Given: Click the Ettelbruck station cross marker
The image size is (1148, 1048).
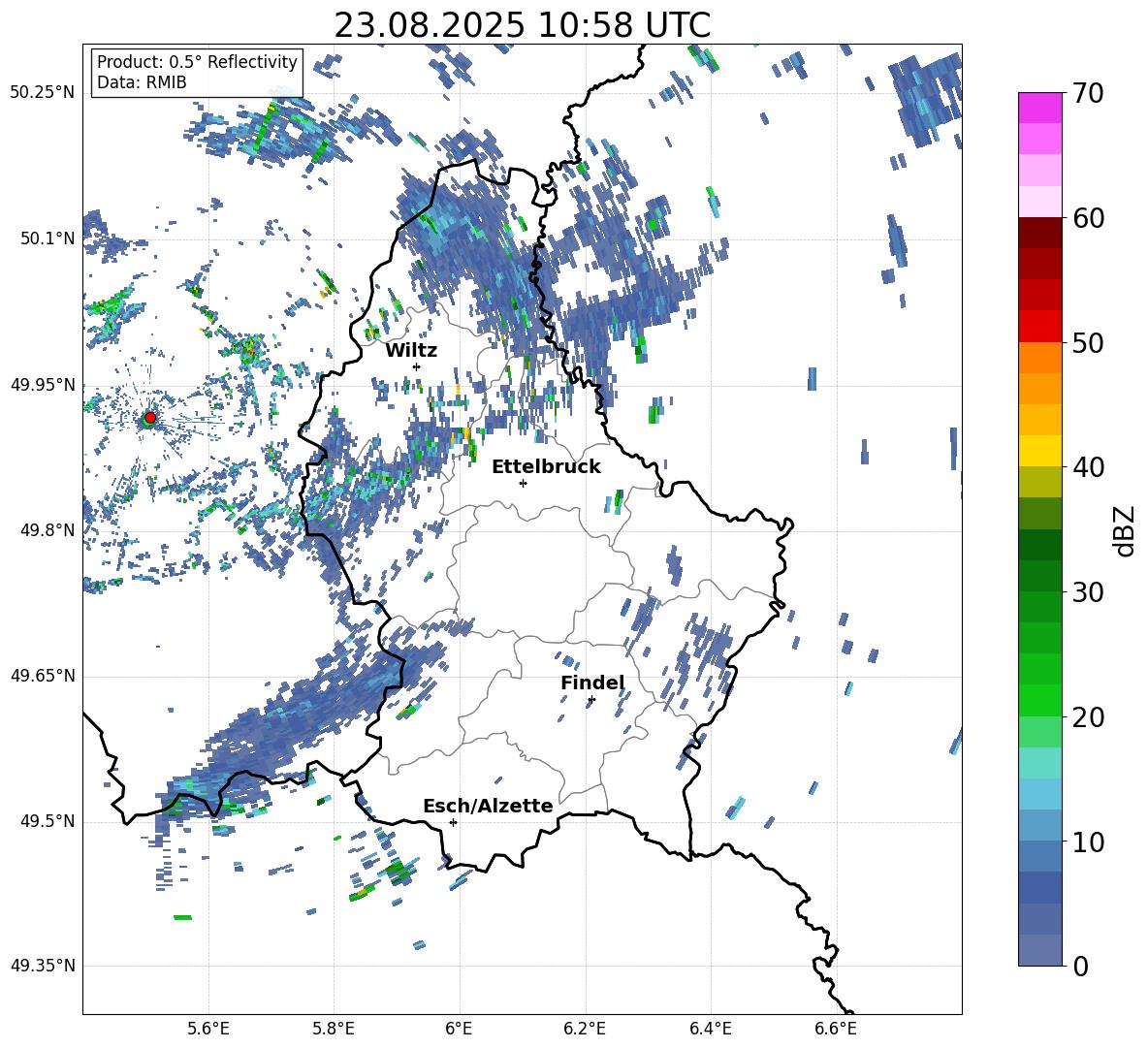Looking at the screenshot, I should coord(523,483).
